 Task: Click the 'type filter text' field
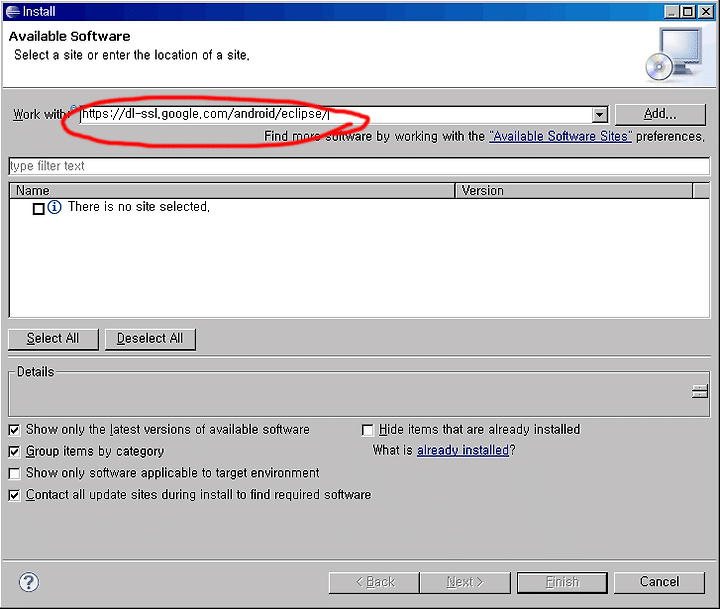coord(359,166)
